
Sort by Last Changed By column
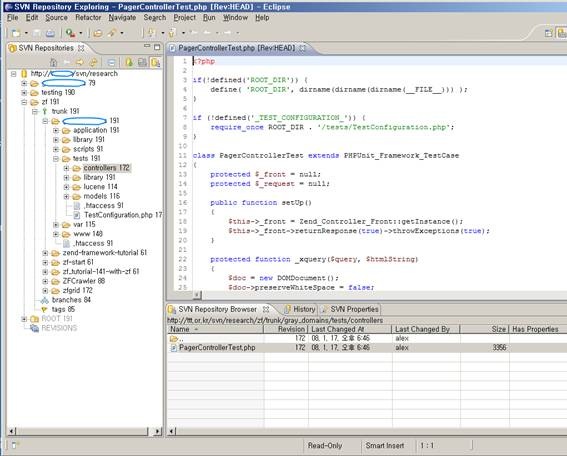point(426,329)
